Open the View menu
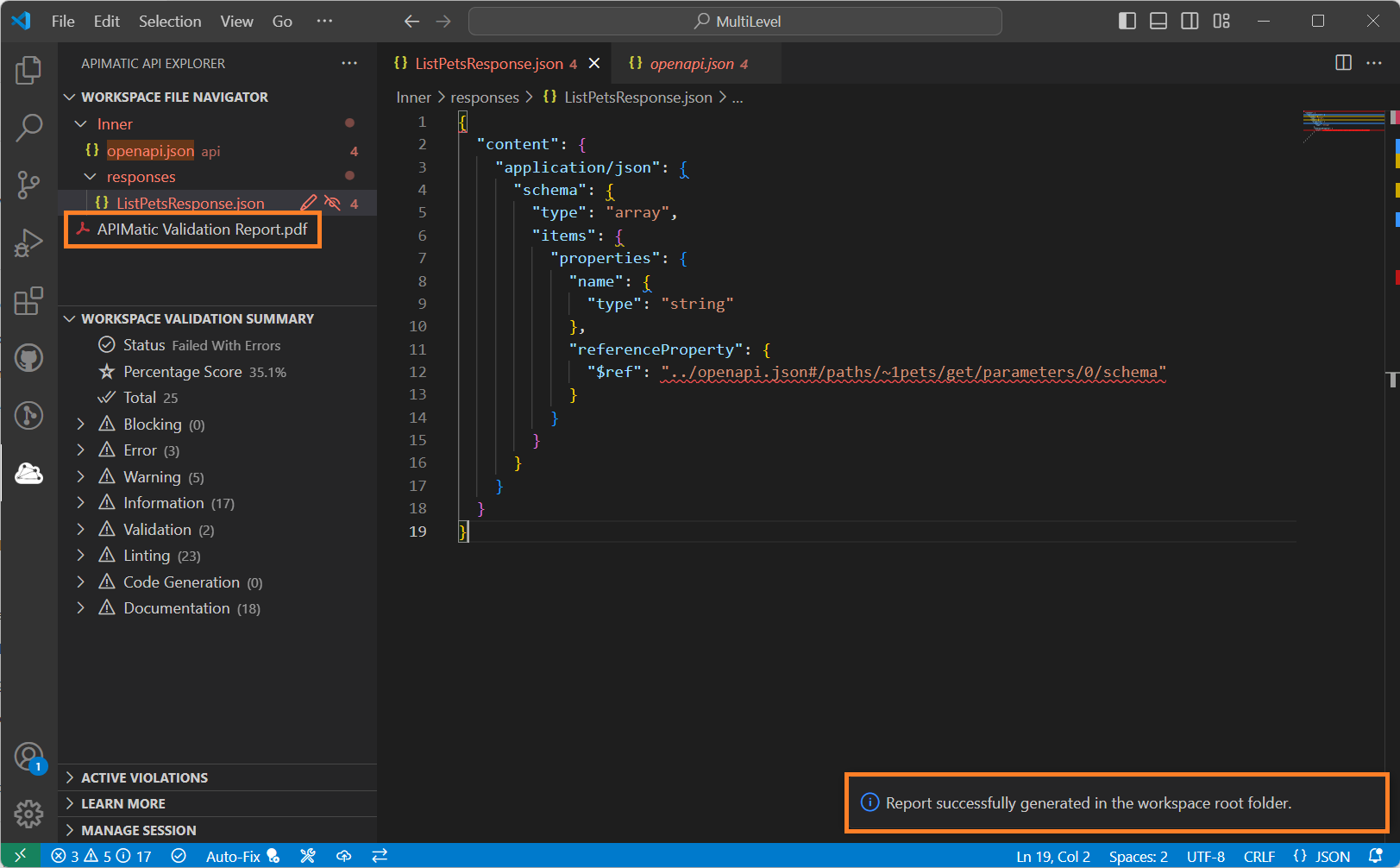1400x868 pixels. [236, 22]
